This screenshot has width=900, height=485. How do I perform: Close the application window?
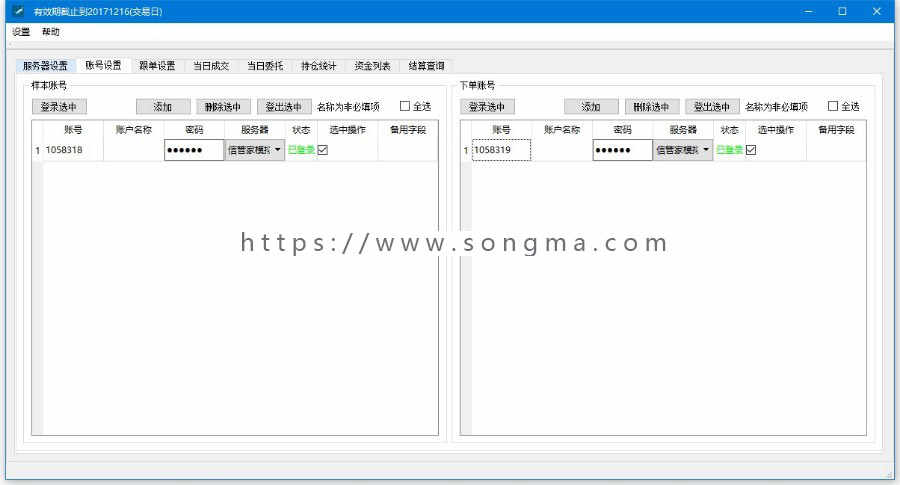(876, 11)
